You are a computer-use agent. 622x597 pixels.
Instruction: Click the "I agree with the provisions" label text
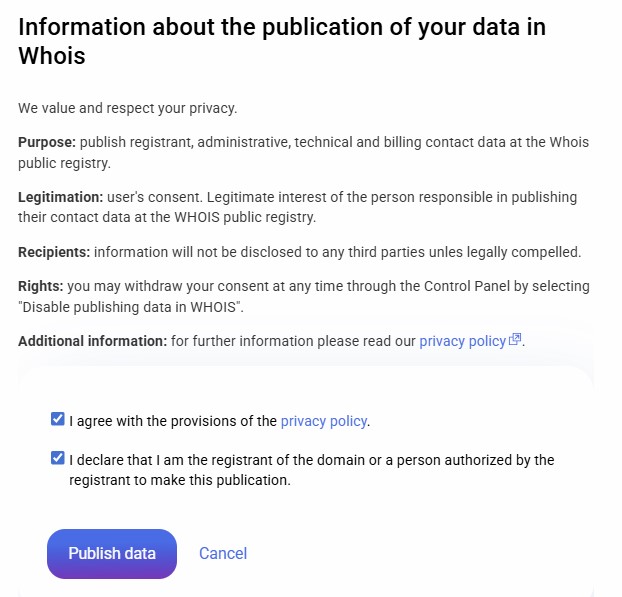[173, 421]
